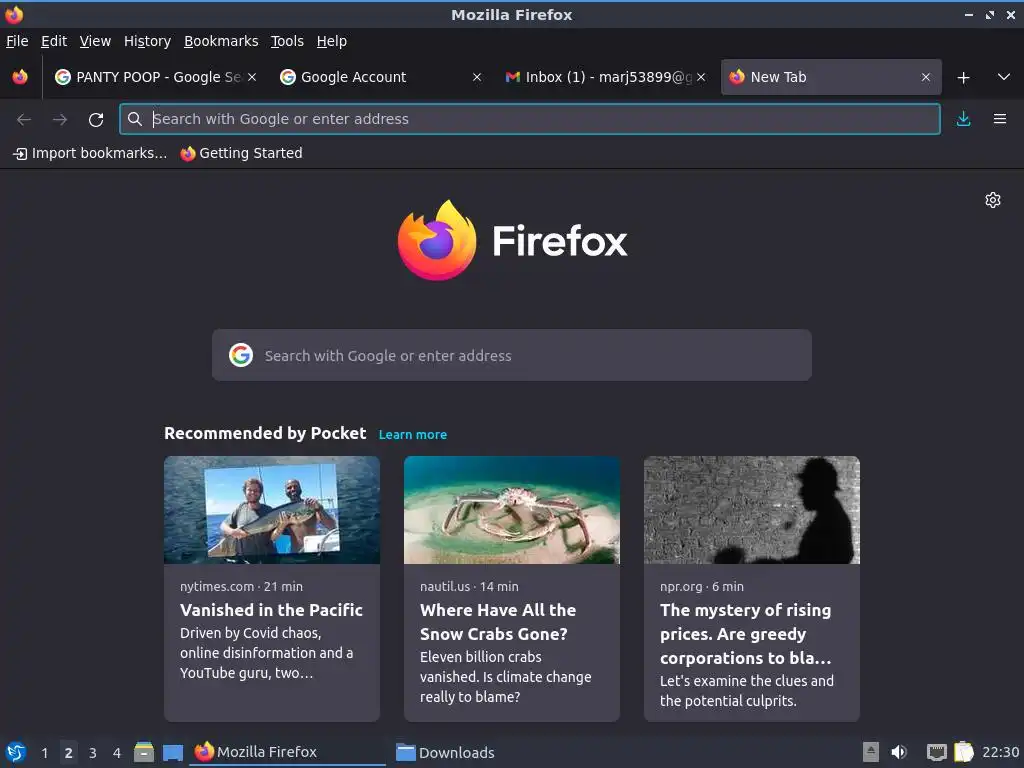Screen dimensions: 1024x768
Task: Open the hamburger application menu
Action: pyautogui.click(x=1000, y=119)
